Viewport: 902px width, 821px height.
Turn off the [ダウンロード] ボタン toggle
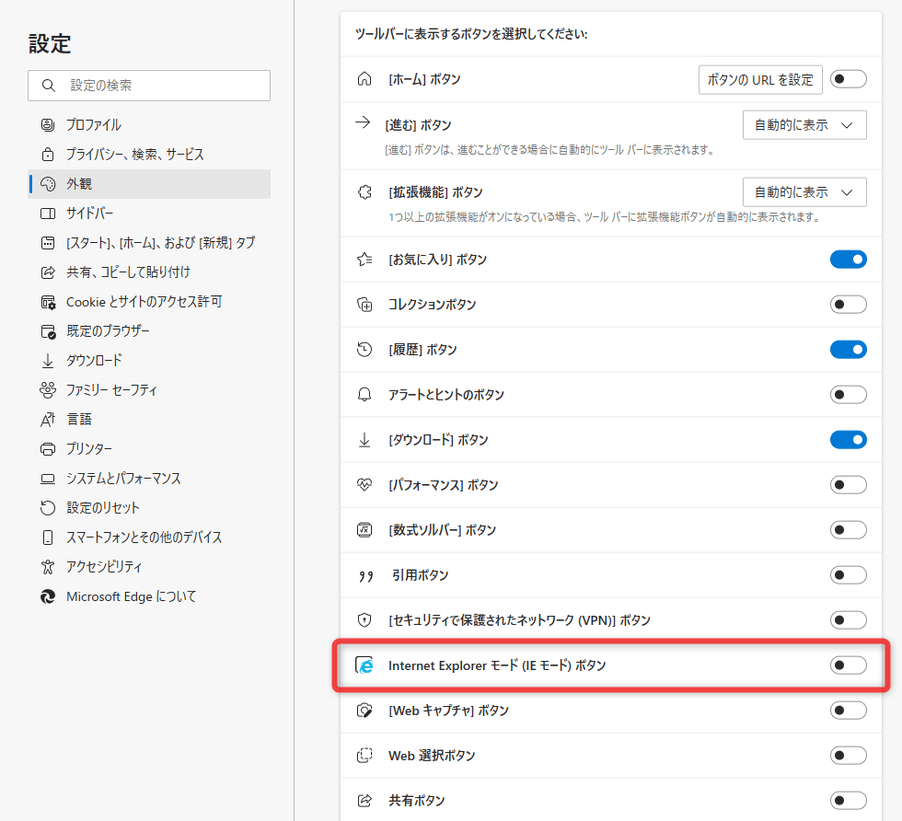(848, 440)
